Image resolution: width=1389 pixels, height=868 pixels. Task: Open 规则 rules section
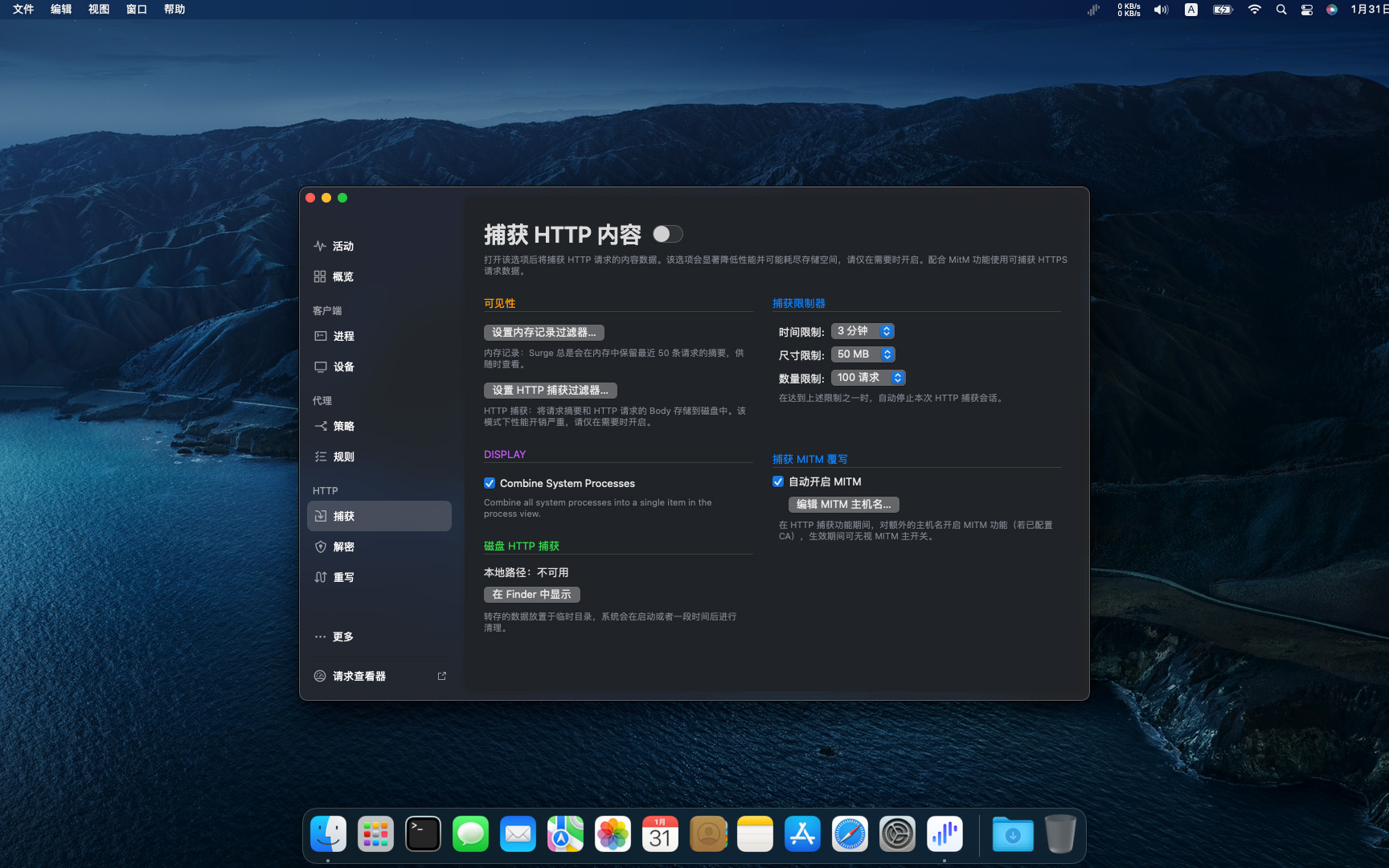point(379,457)
